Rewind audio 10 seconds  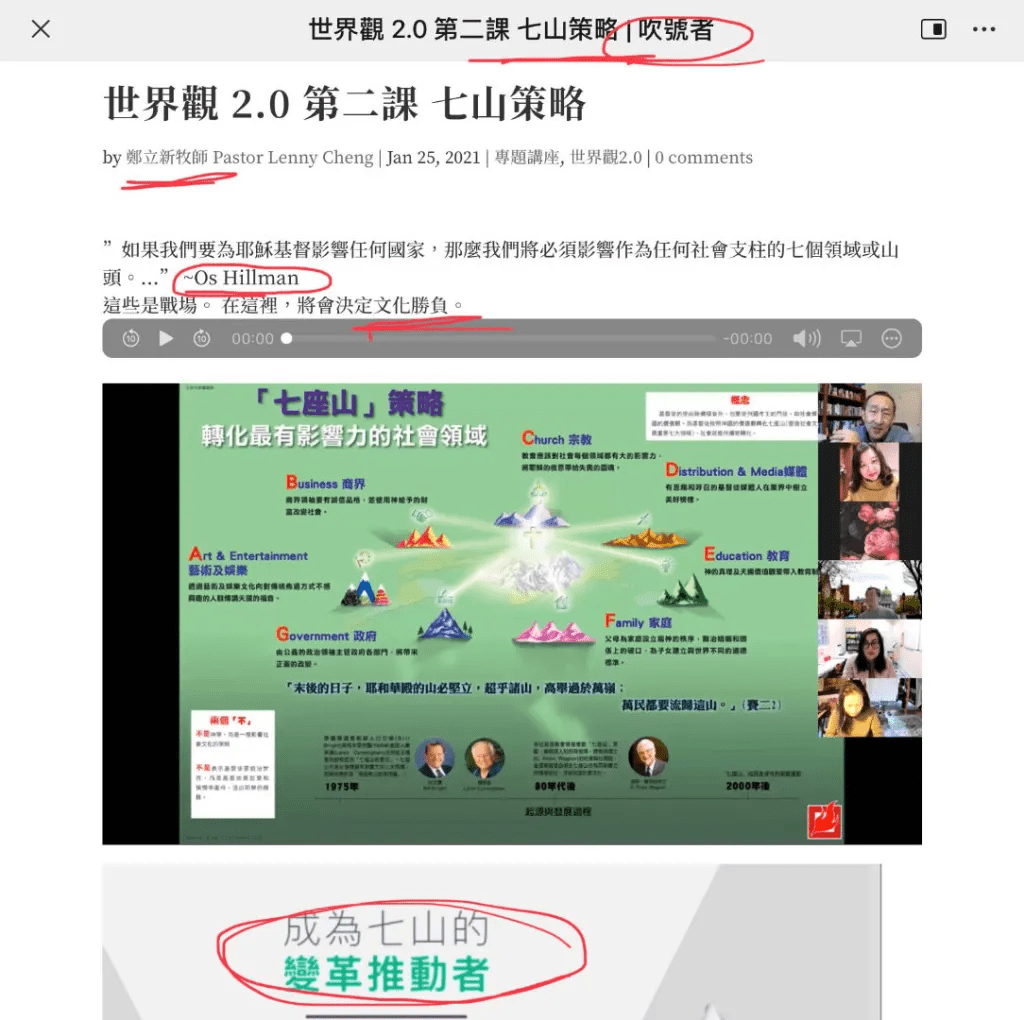(131, 339)
